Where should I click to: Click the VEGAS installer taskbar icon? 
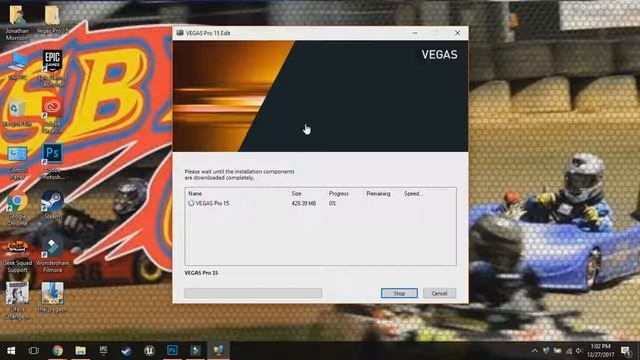[218, 351]
